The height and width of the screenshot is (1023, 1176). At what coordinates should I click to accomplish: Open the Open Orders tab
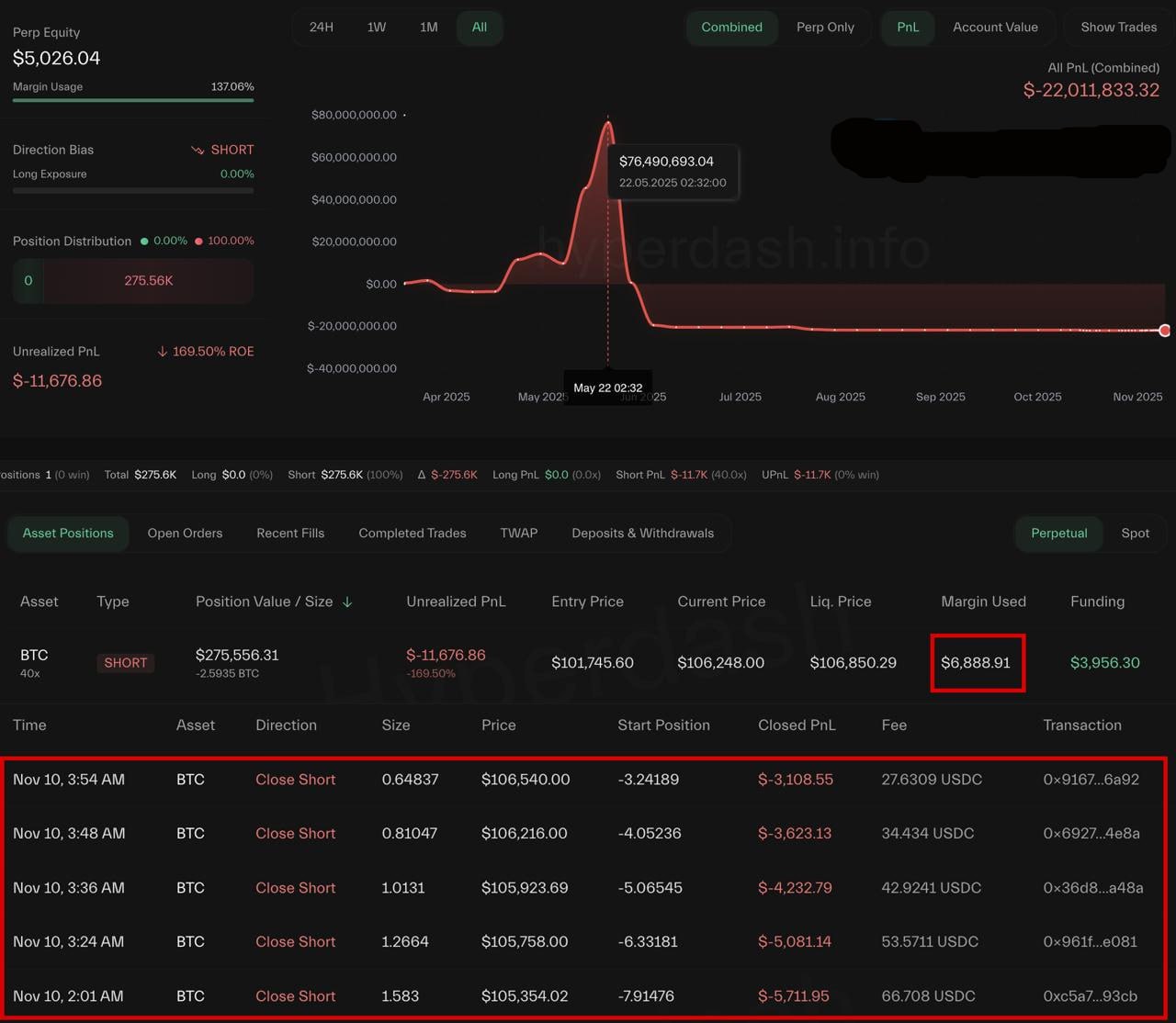(185, 534)
